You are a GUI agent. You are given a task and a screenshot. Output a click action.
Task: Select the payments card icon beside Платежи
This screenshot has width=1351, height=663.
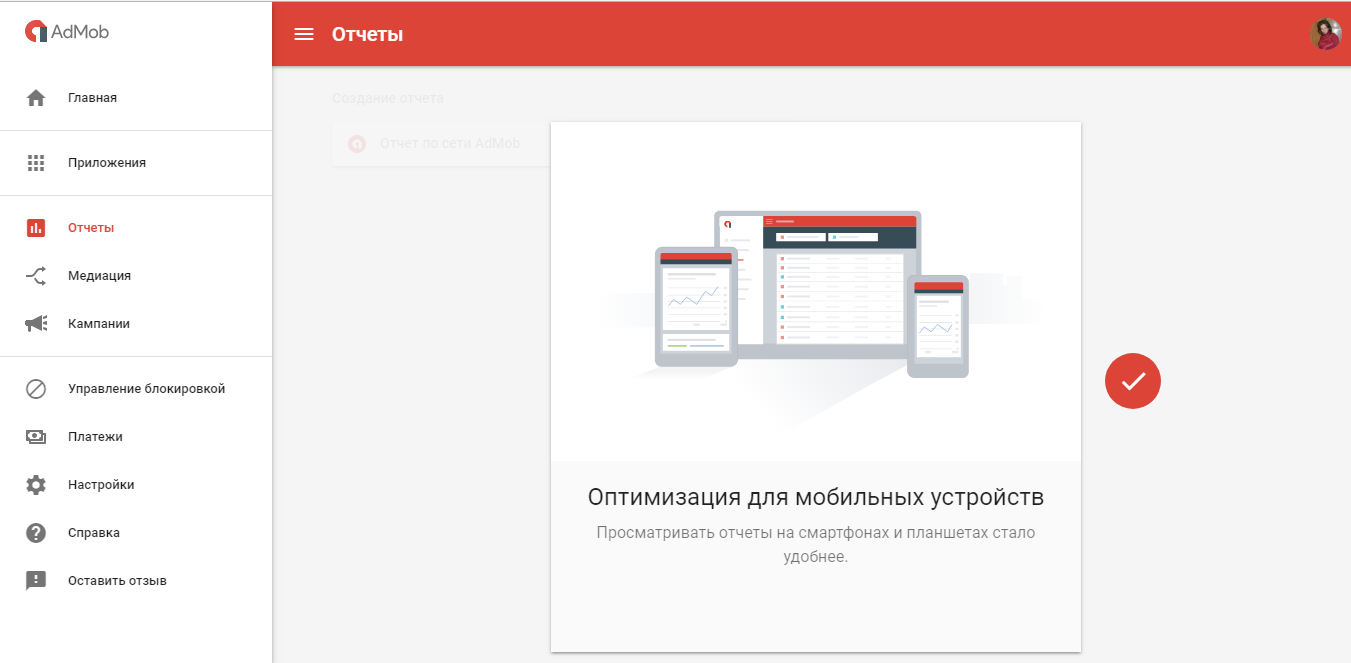coord(37,436)
